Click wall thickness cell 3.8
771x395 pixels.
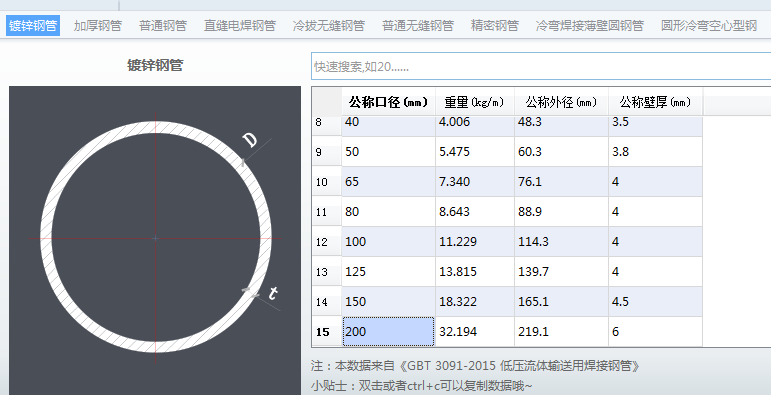pos(655,152)
